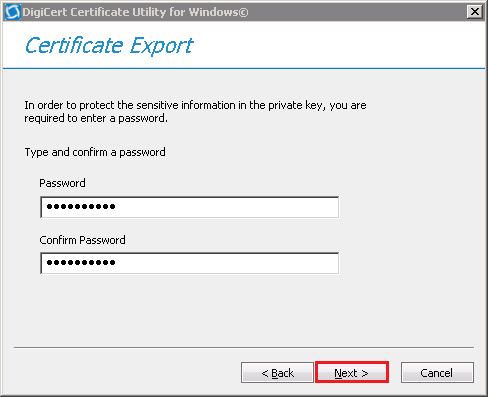This screenshot has height=397, width=488.
Task: Cancel the certificate export
Action: [437, 373]
